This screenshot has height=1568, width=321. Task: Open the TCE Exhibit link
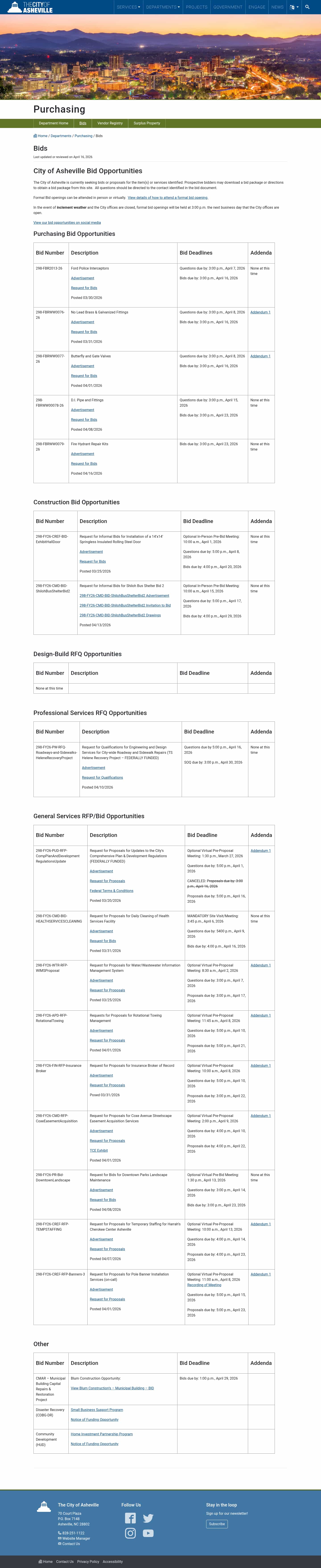(99, 1150)
